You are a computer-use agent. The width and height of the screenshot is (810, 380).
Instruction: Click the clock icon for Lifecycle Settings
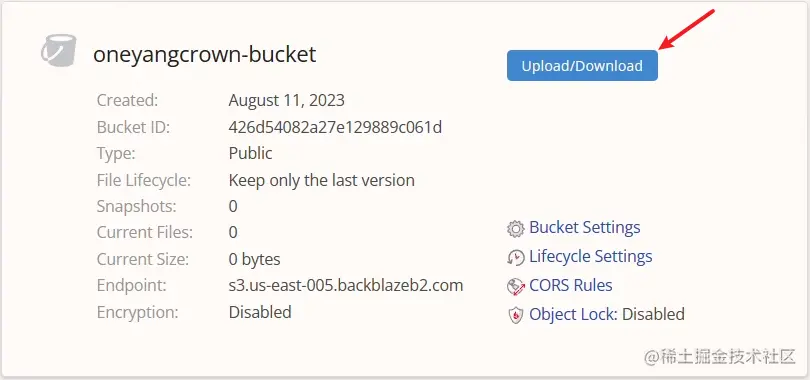coord(516,257)
